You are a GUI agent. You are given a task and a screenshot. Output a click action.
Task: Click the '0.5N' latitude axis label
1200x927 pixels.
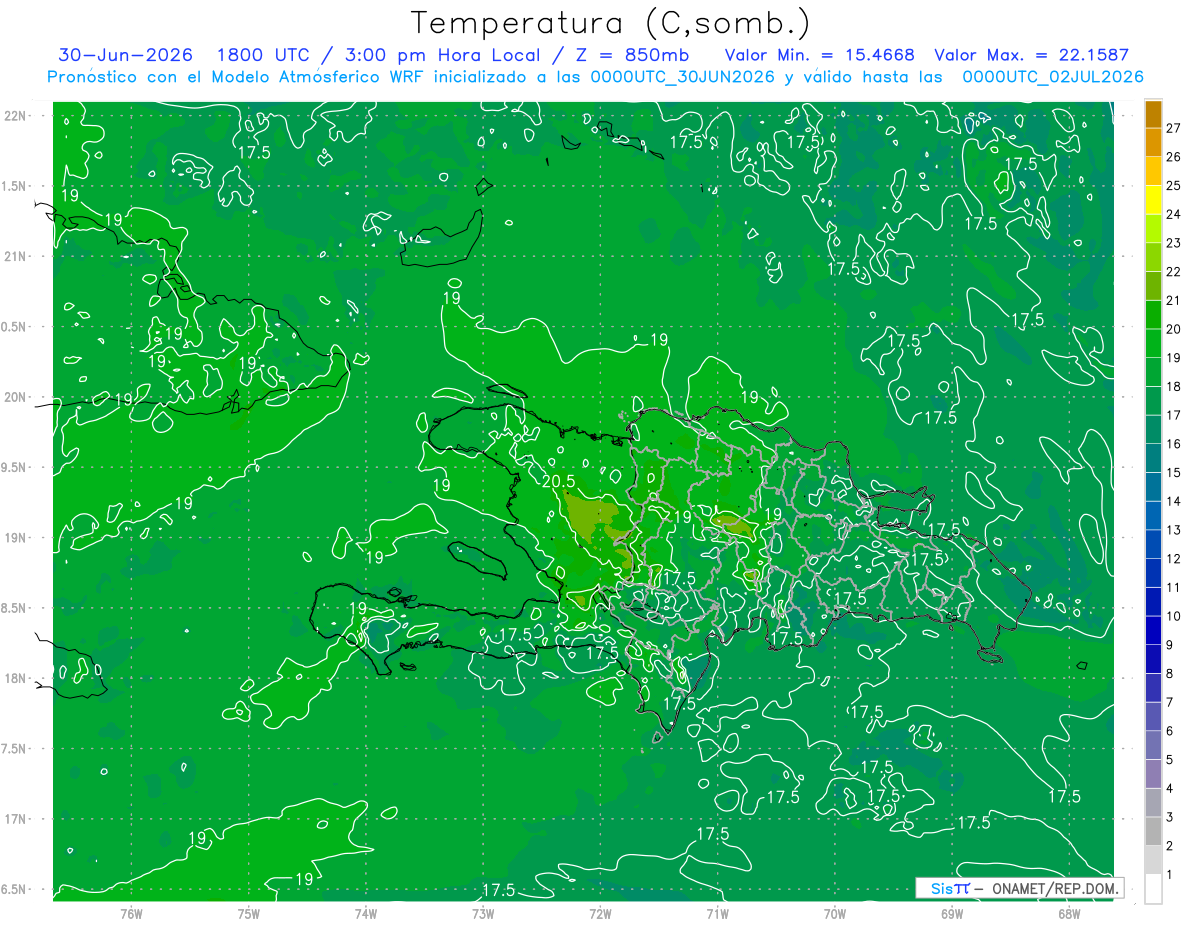13,327
